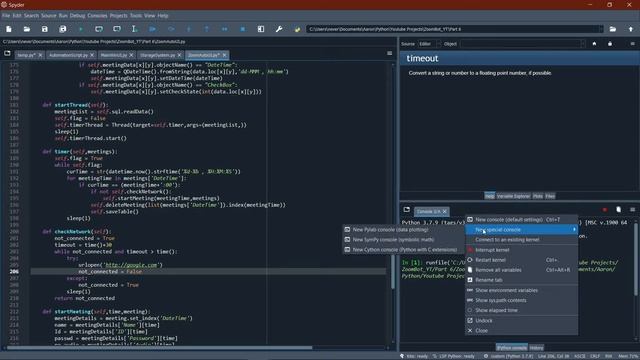This screenshot has height=360, width=640.
Task: Step over current line debug icon
Action: coord(171,29)
